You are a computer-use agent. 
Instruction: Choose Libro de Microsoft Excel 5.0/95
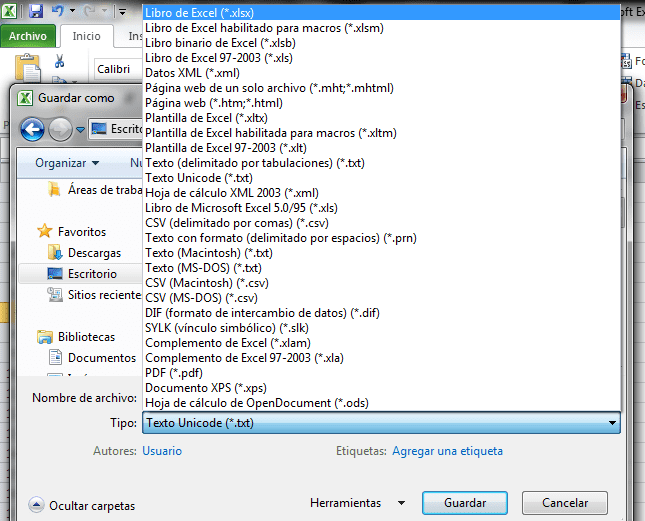(x=381, y=208)
